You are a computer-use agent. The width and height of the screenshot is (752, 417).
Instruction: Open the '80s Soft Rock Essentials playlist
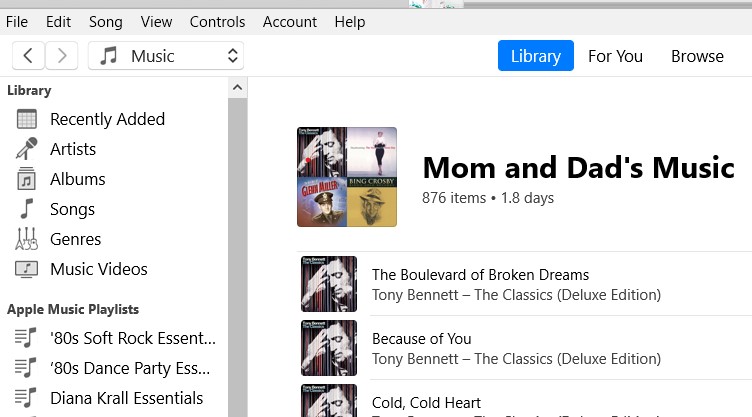tap(133, 338)
